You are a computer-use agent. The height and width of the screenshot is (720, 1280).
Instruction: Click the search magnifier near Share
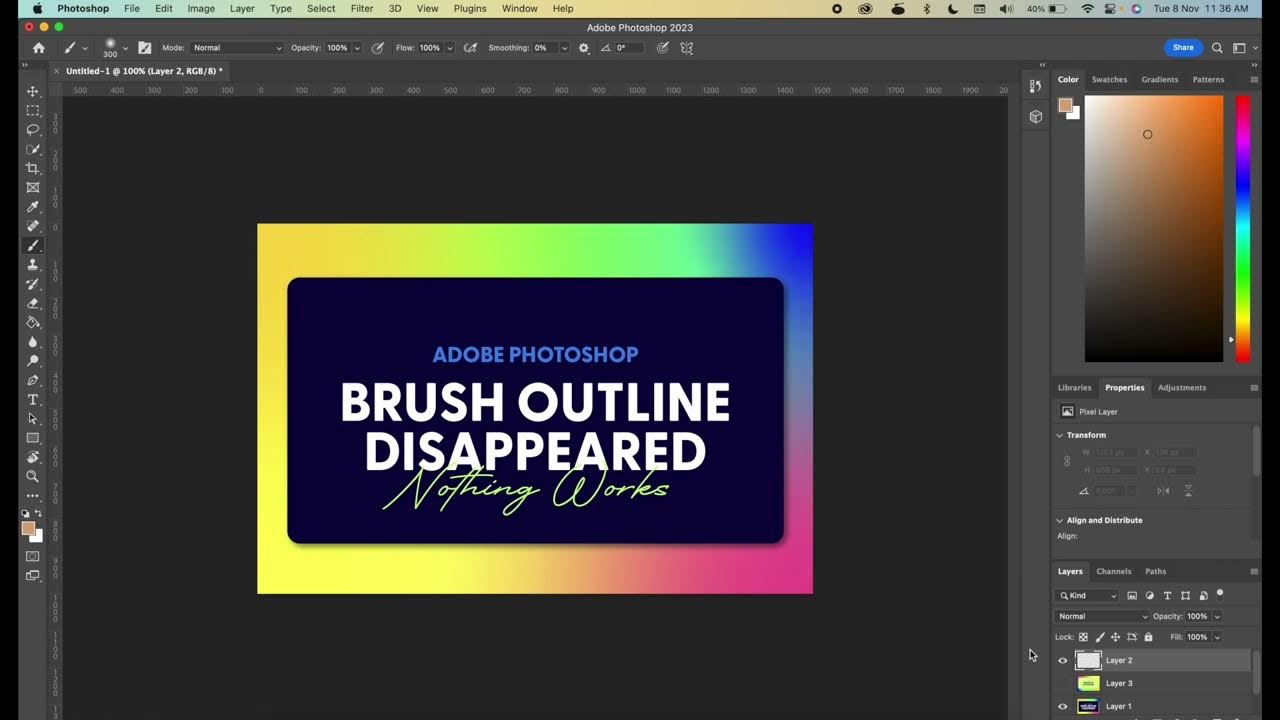pos(1217,48)
